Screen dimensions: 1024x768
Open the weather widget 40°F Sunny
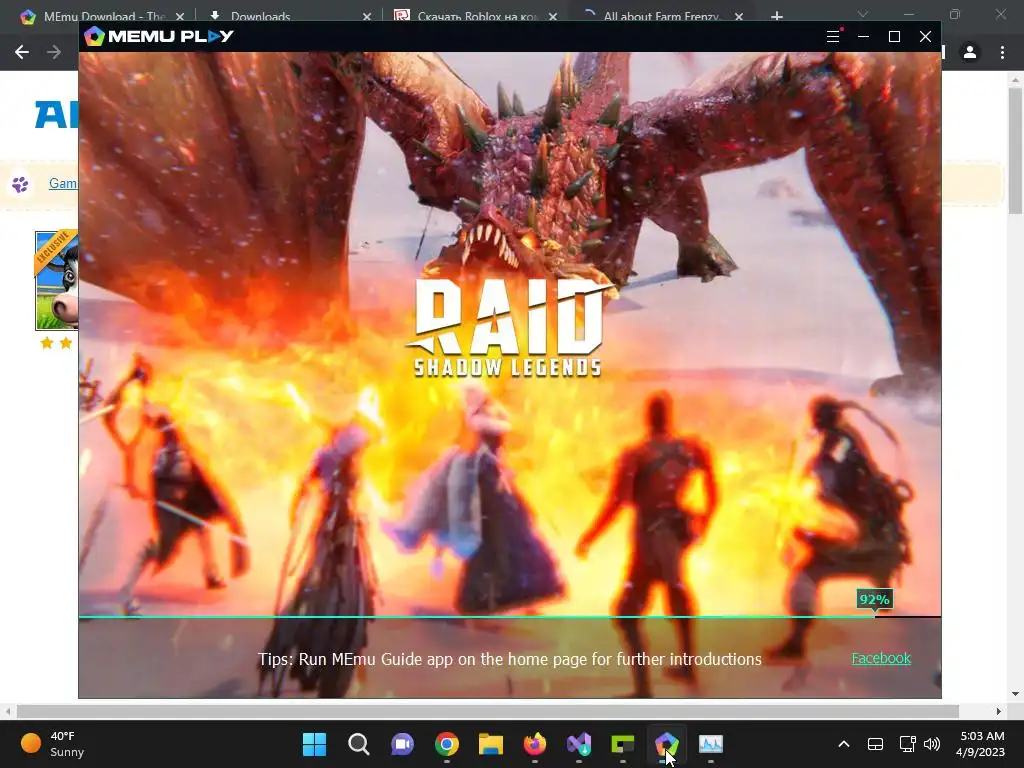point(54,744)
